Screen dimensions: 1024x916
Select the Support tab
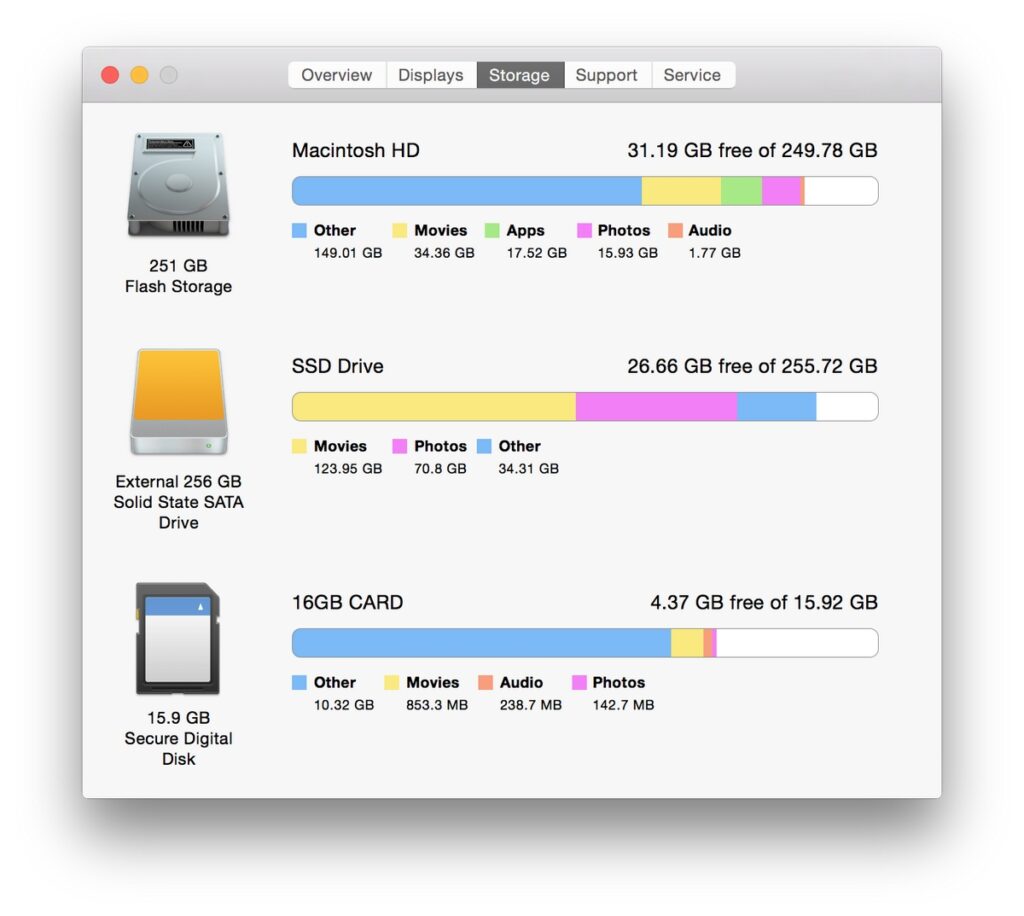(x=607, y=74)
